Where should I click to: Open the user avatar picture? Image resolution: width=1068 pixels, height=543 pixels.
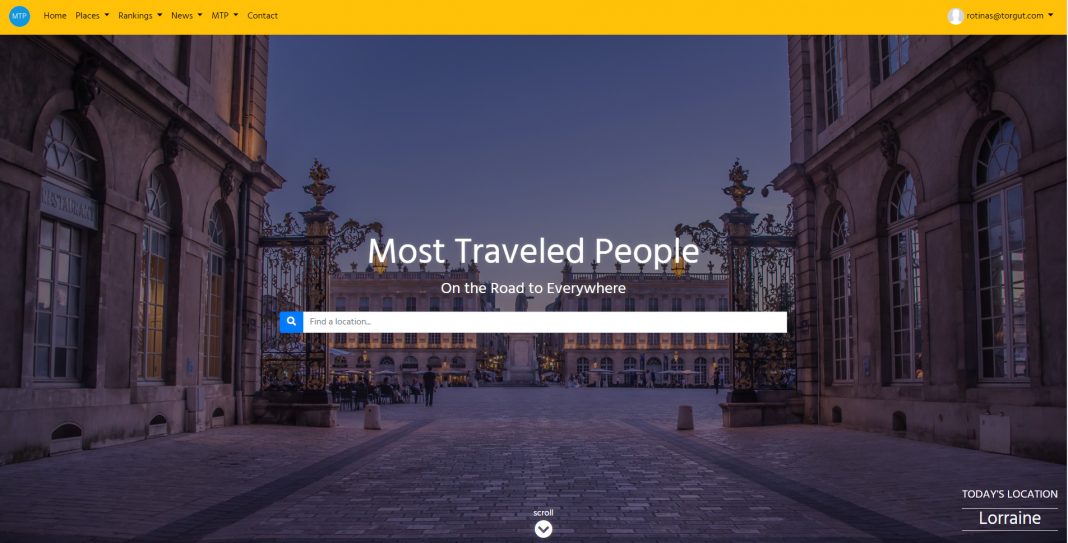tap(955, 16)
